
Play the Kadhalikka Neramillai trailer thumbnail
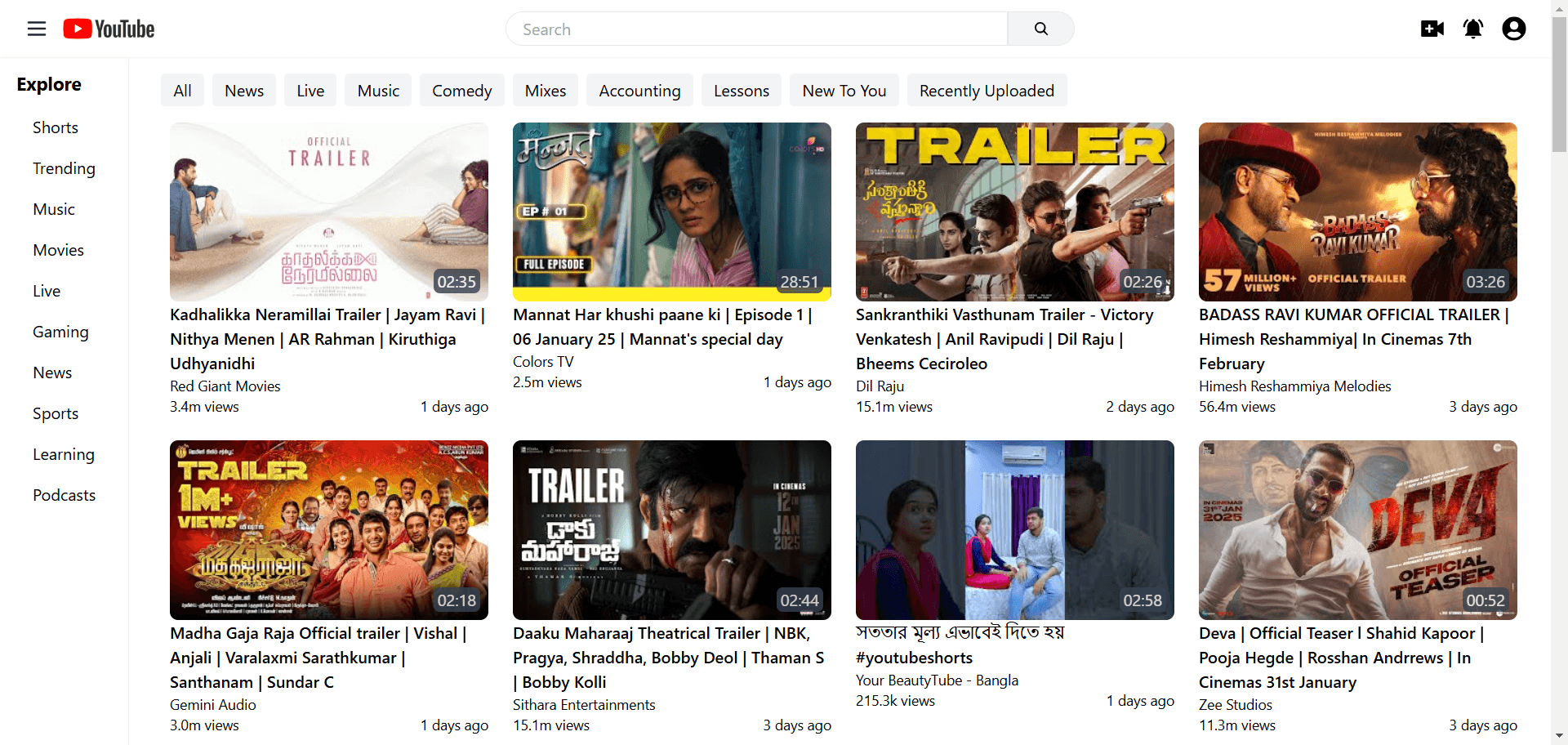coord(329,212)
